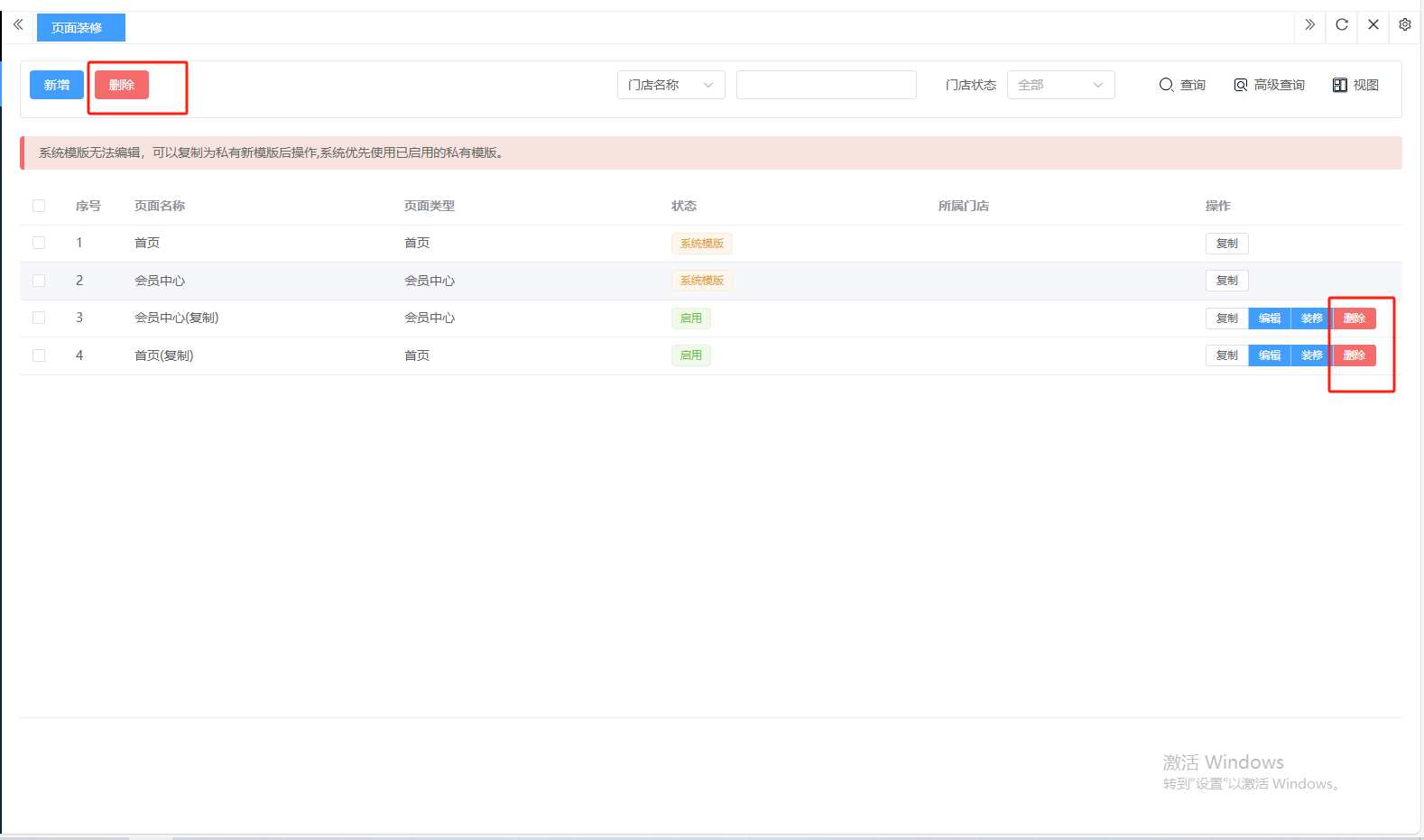The image size is (1424, 840).
Task: Click 复制 for the 首页 system template
Action: click(1226, 244)
